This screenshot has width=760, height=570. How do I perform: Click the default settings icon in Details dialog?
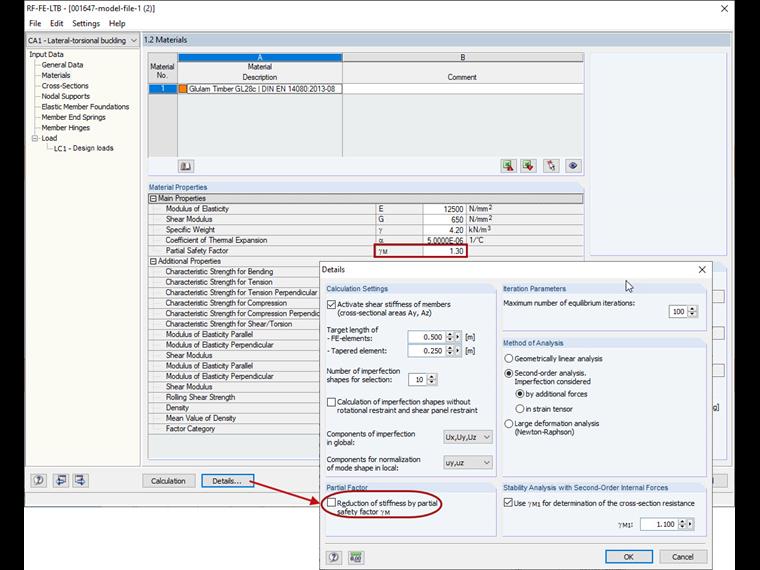coord(356,557)
